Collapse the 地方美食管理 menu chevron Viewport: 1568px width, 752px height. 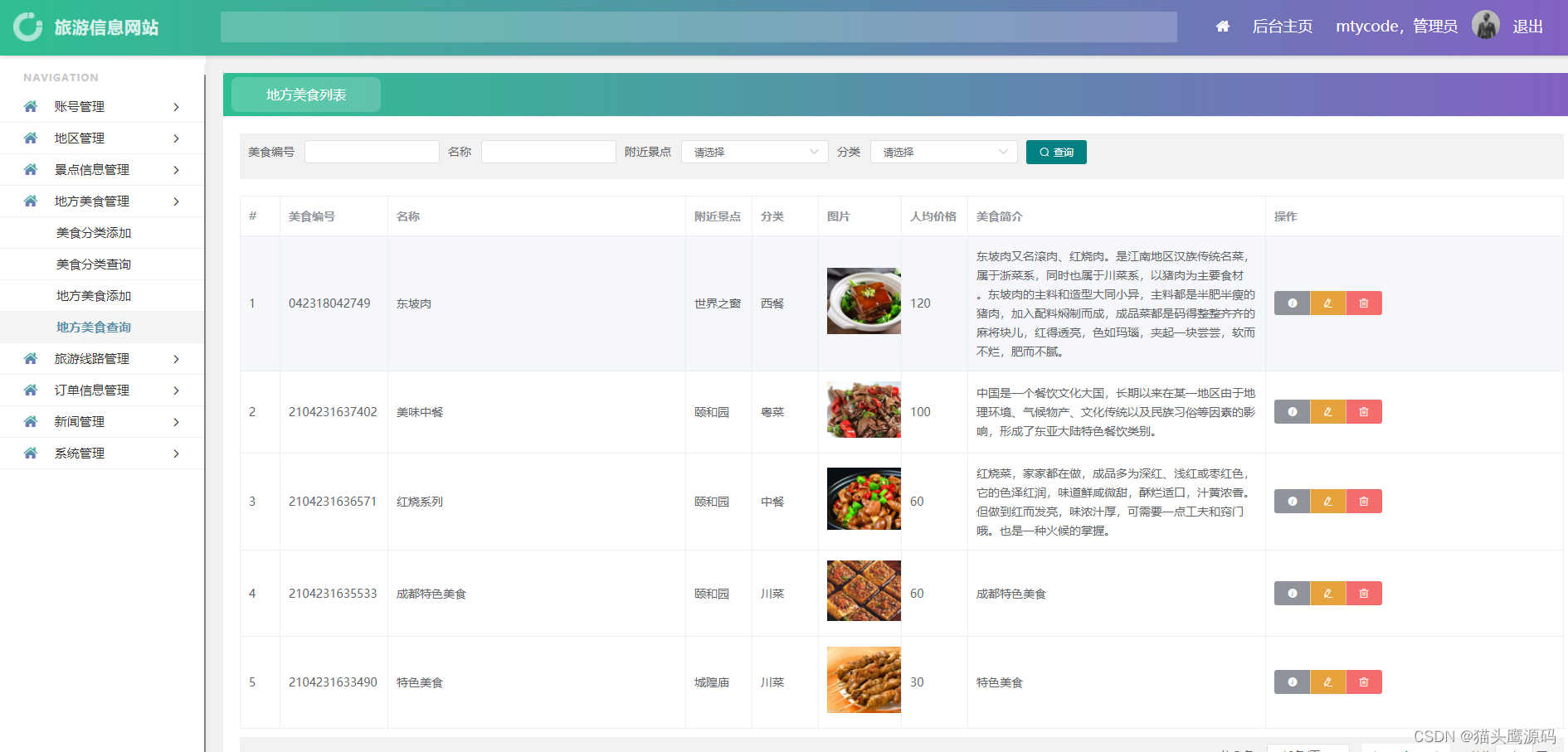[175, 201]
